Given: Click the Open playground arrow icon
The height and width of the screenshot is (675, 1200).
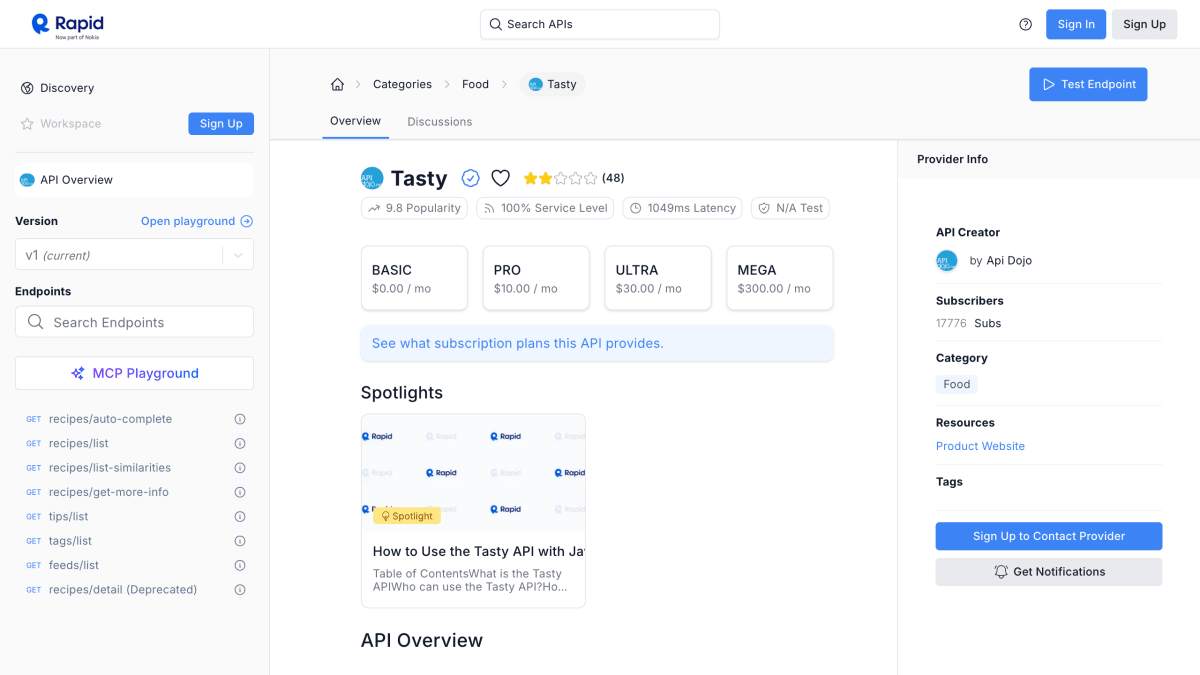Looking at the screenshot, I should pos(247,221).
